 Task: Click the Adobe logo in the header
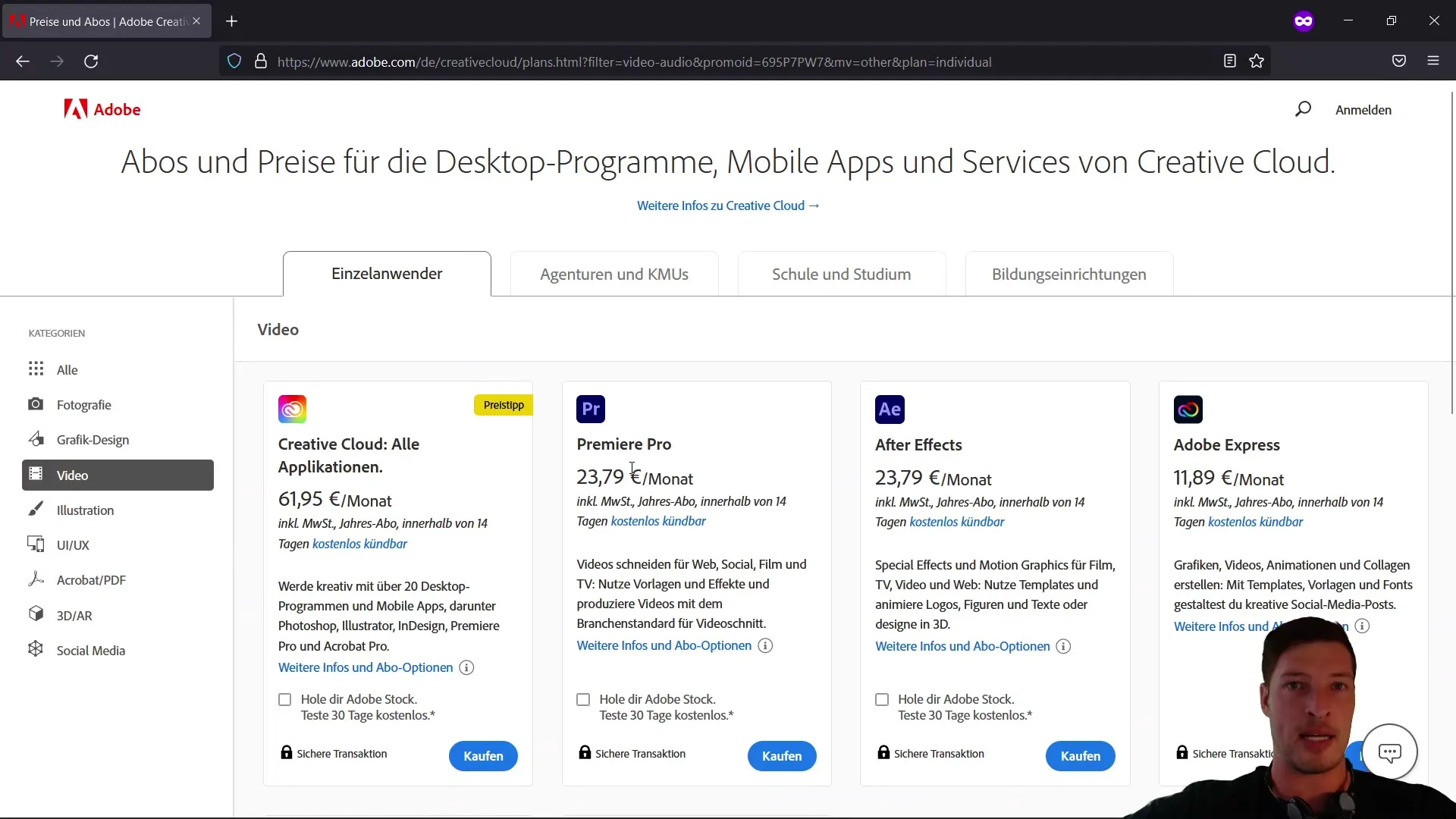tap(102, 109)
